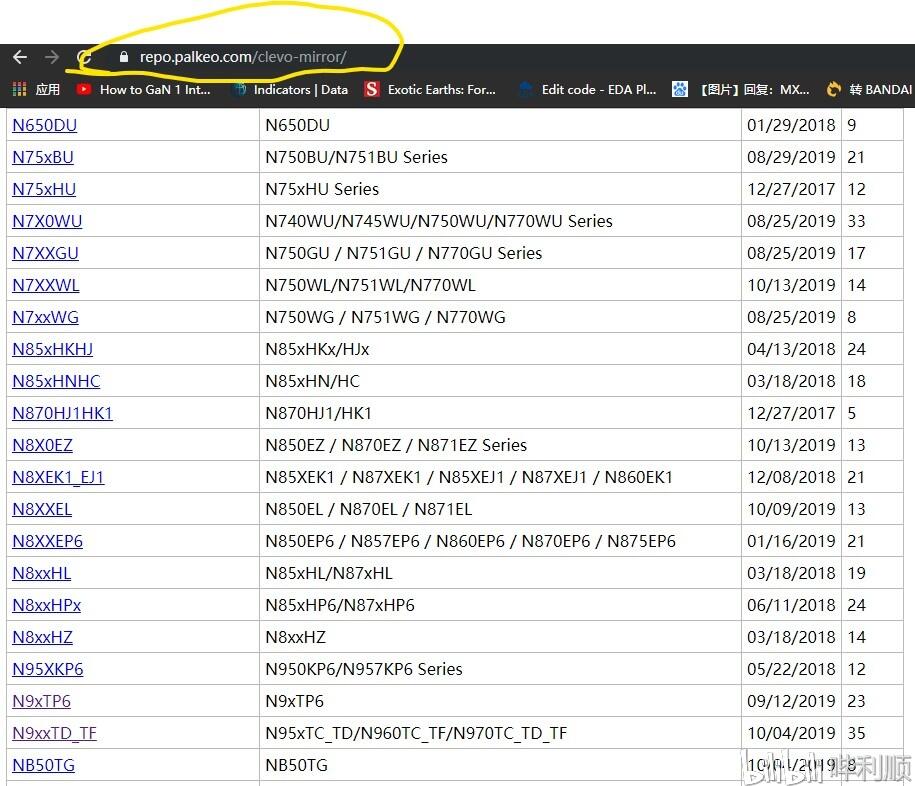Select the 'N750BU/N751BU Series' description text
Image resolution: width=915 pixels, height=786 pixels.
click(x=356, y=158)
